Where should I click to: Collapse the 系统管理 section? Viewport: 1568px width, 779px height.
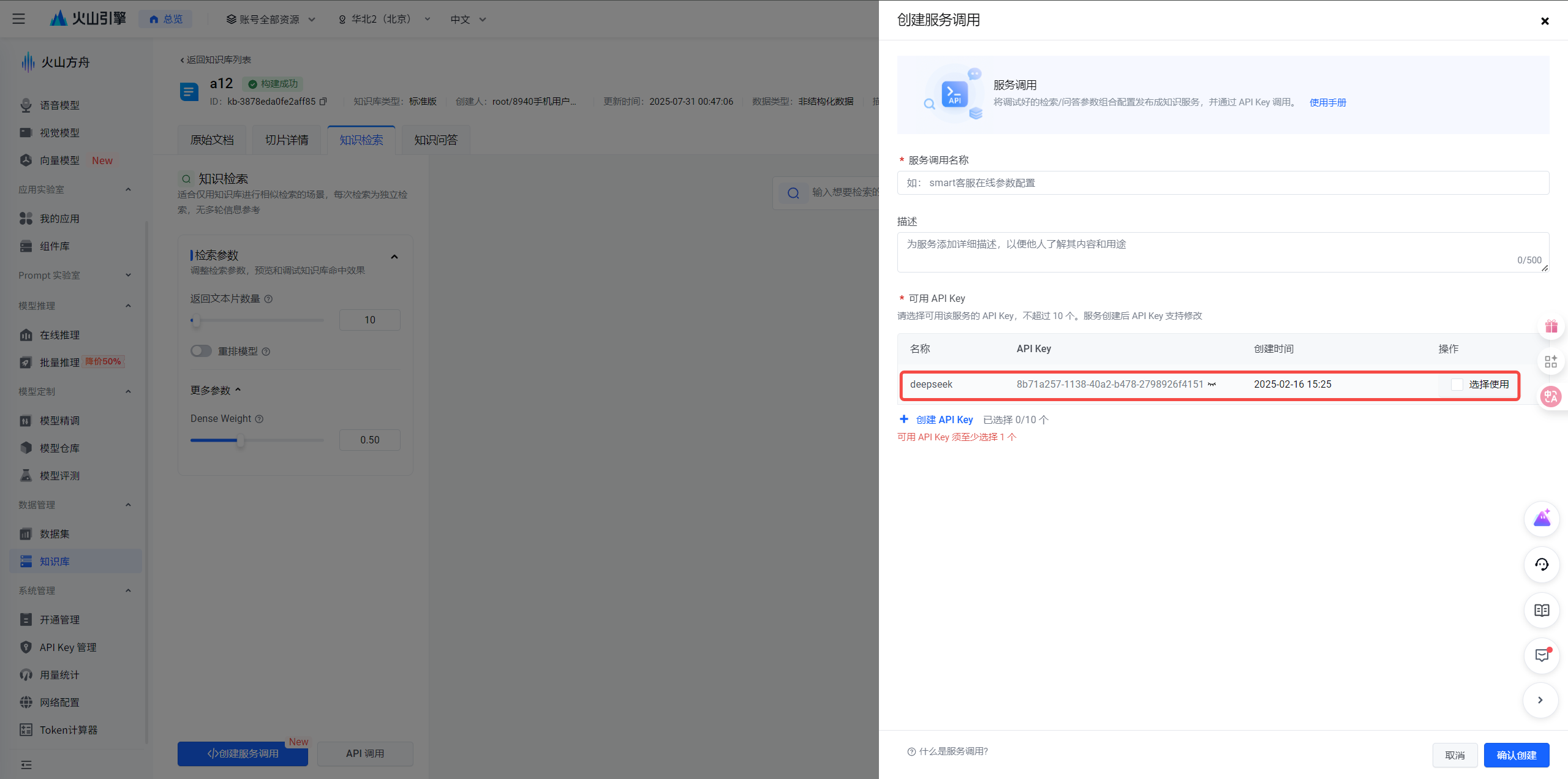128,590
